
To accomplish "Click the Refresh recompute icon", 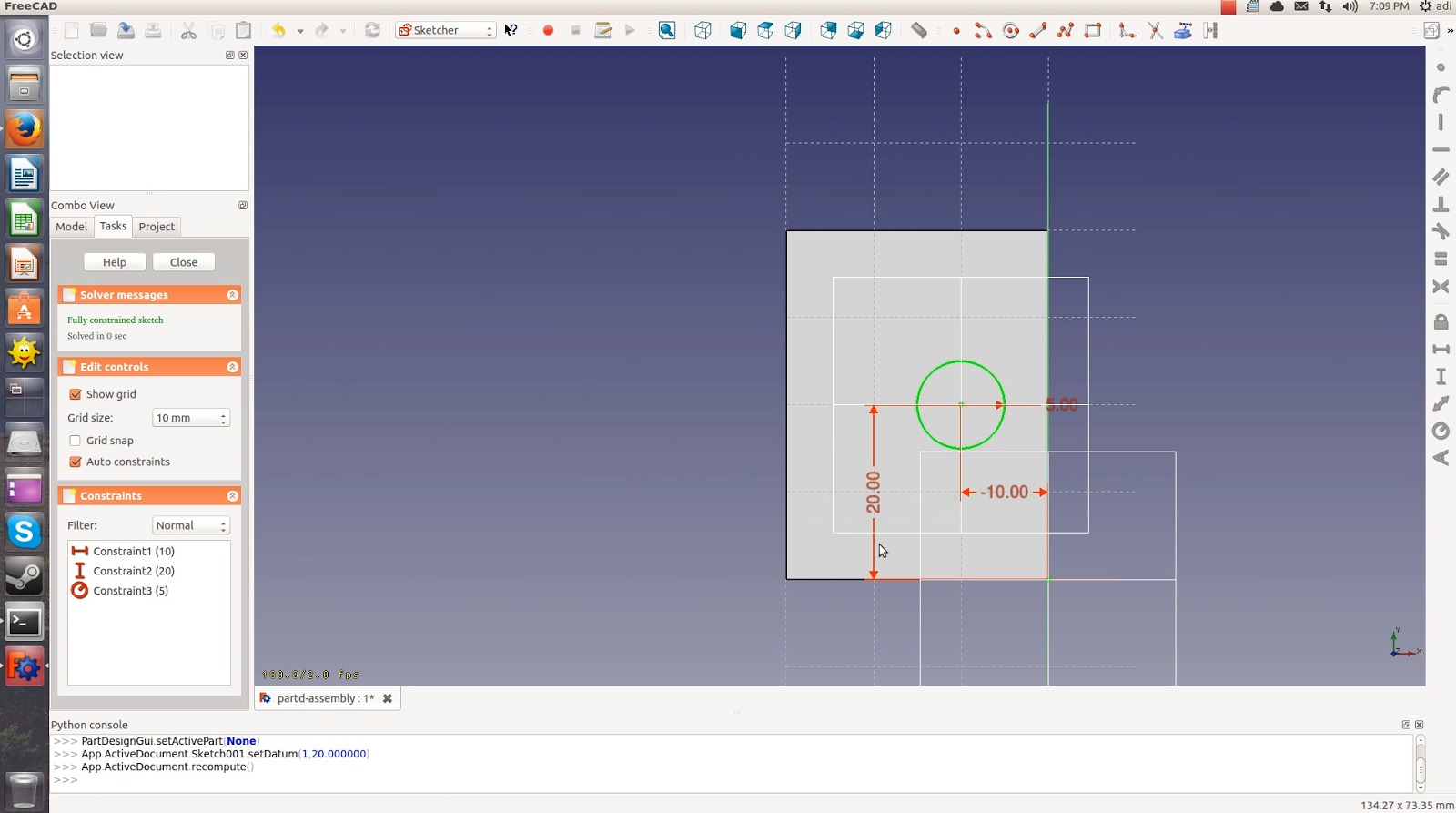I will (x=372, y=30).
